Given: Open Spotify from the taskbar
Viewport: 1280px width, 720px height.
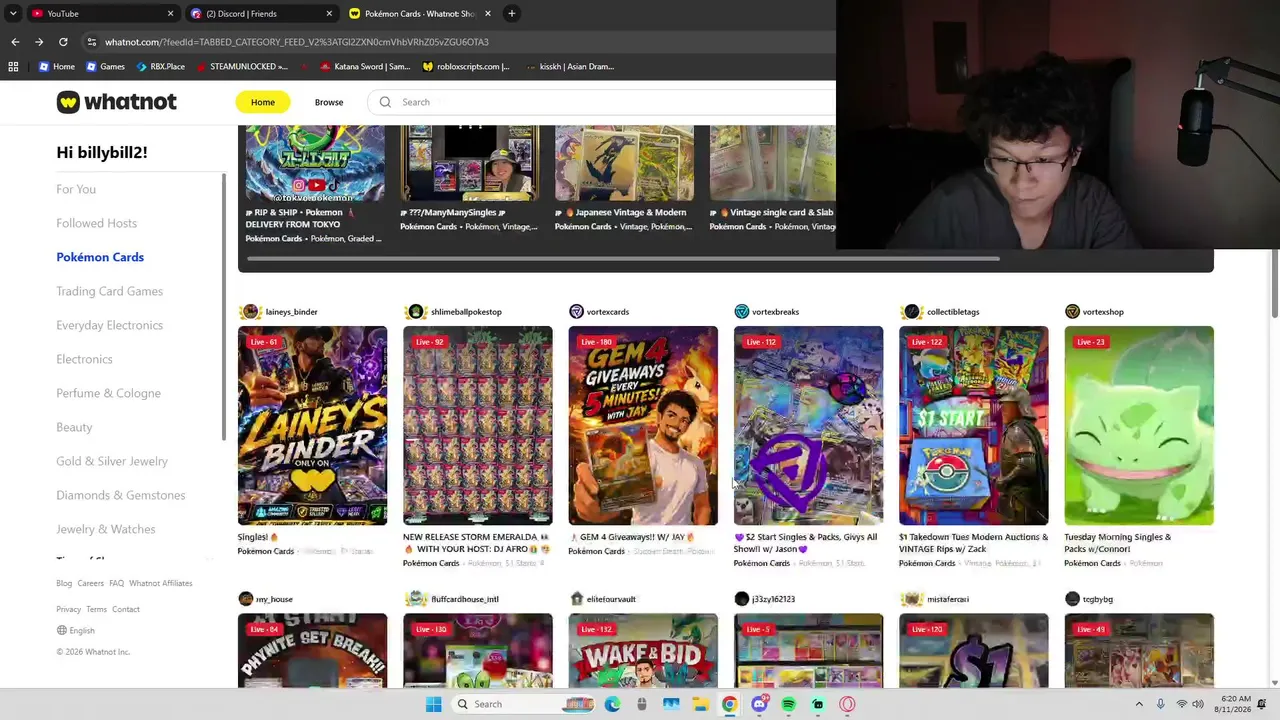Looking at the screenshot, I should (789, 704).
